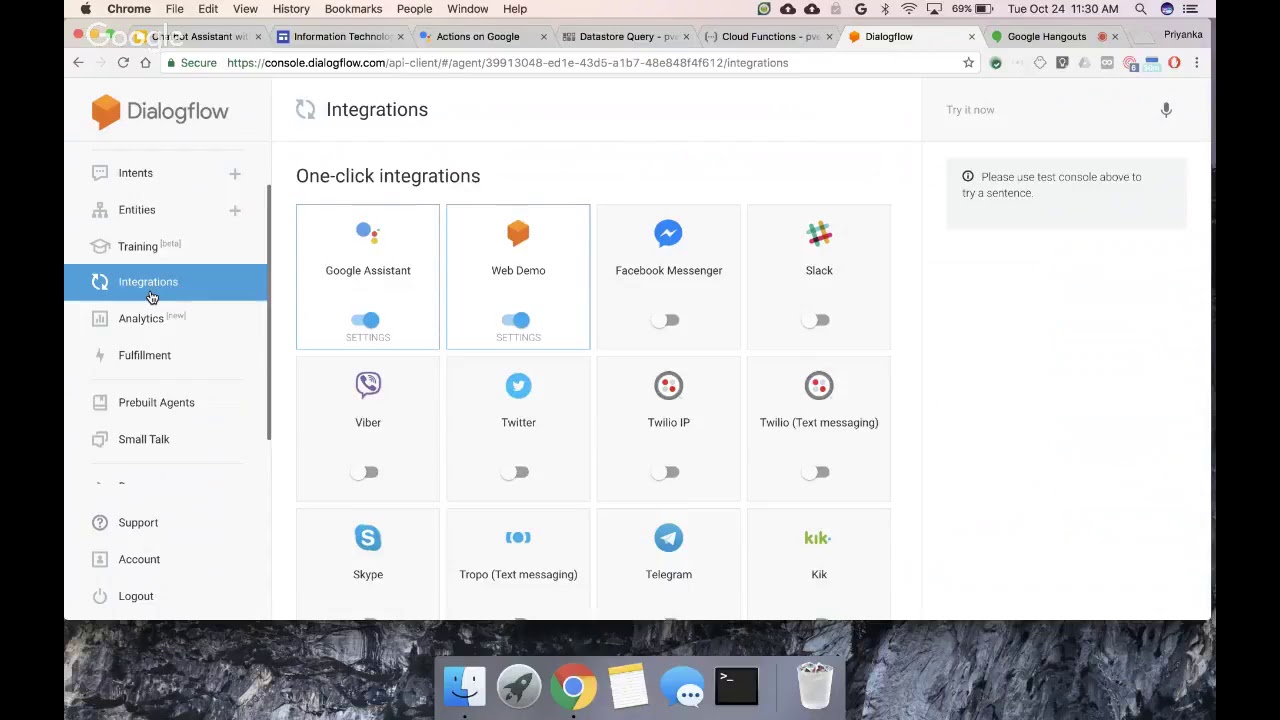Enable the Twilio text messaging toggle

tap(816, 472)
